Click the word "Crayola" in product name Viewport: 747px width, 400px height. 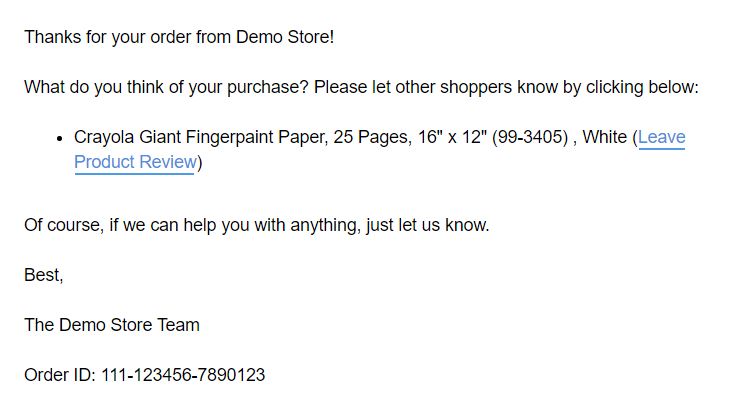[104, 137]
